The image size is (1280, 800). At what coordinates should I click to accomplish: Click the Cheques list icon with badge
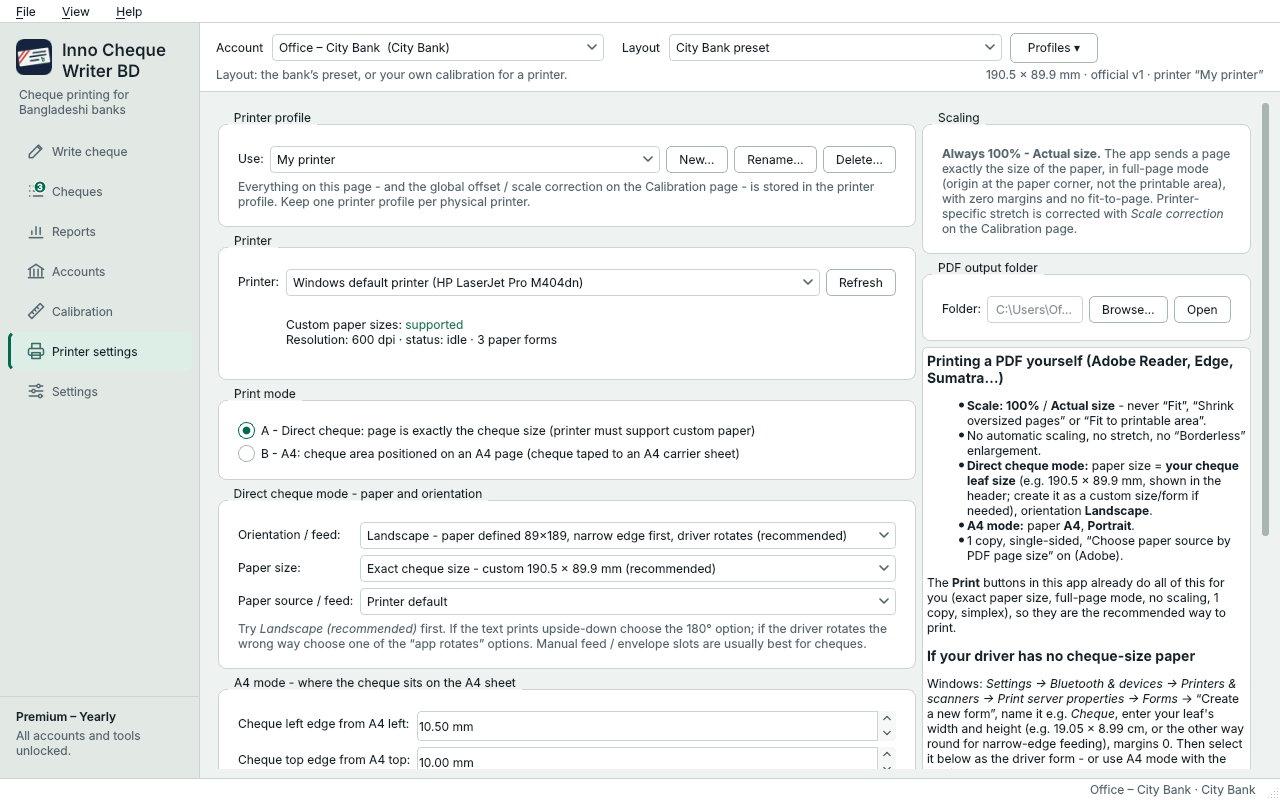[36, 191]
